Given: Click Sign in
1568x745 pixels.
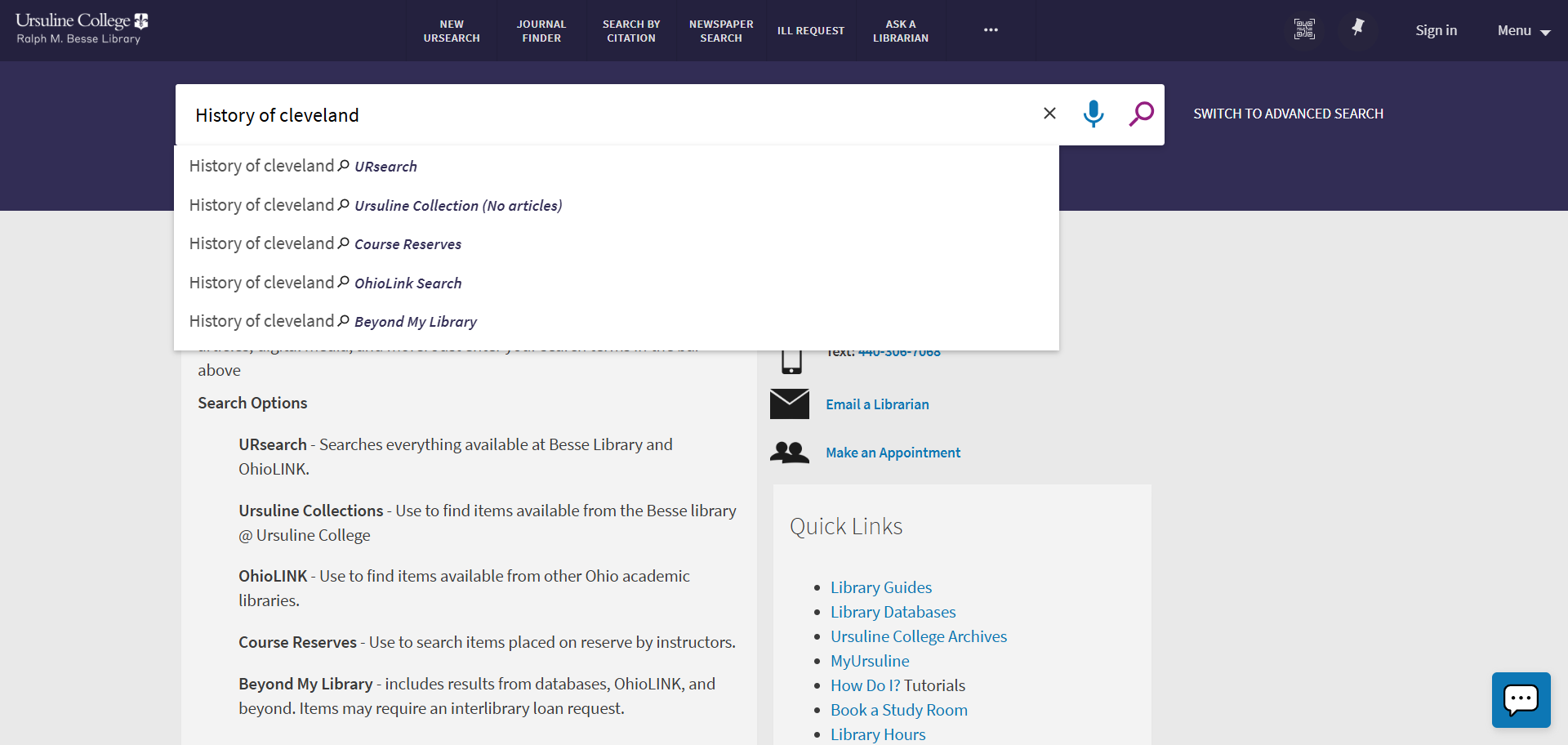Looking at the screenshot, I should [1436, 31].
